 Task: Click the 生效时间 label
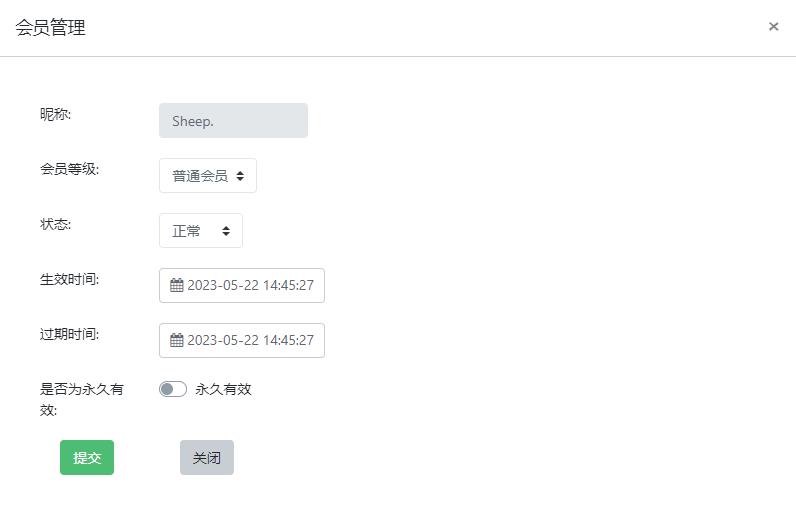(x=69, y=279)
